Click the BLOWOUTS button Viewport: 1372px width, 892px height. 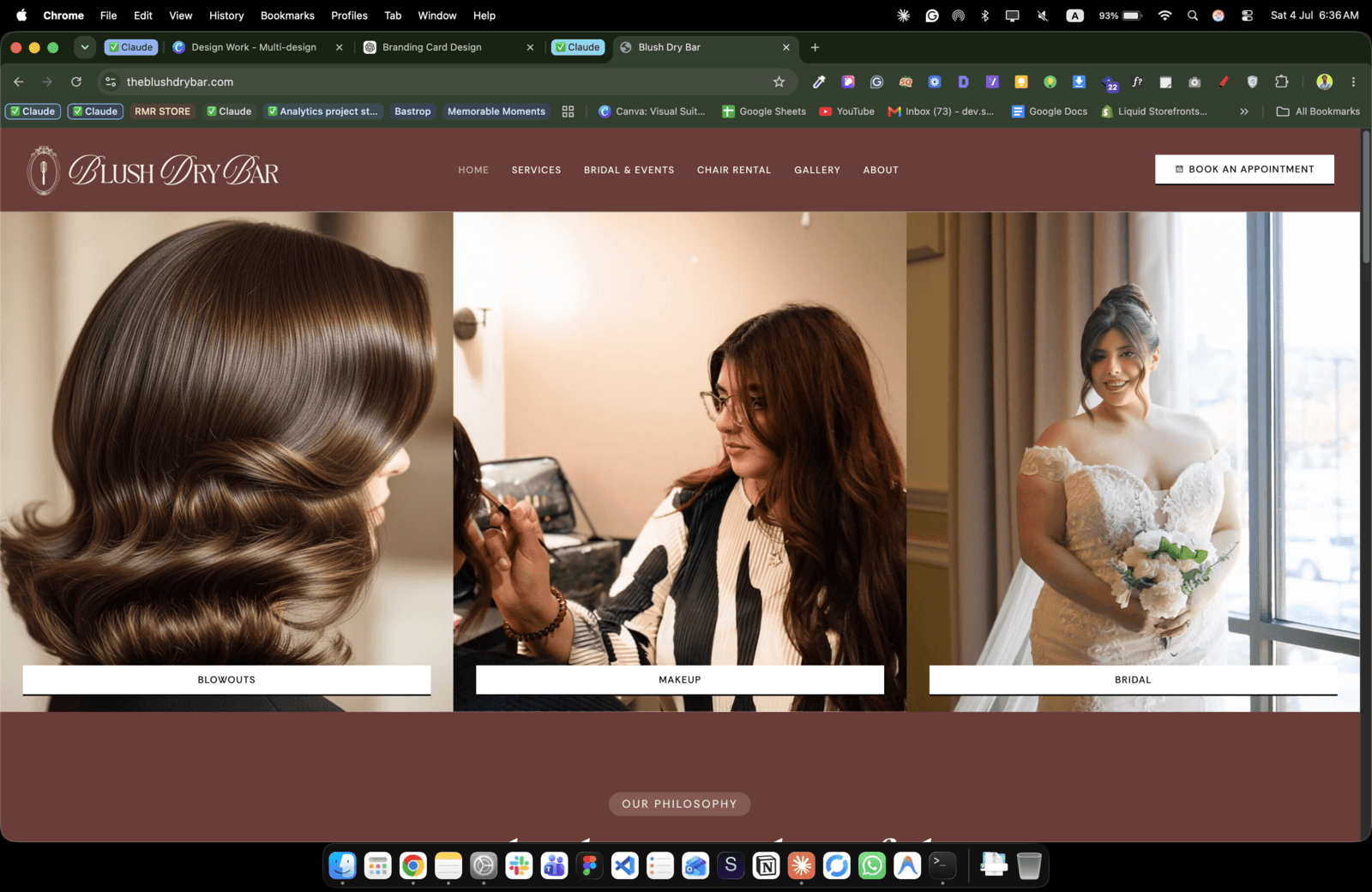coord(226,679)
